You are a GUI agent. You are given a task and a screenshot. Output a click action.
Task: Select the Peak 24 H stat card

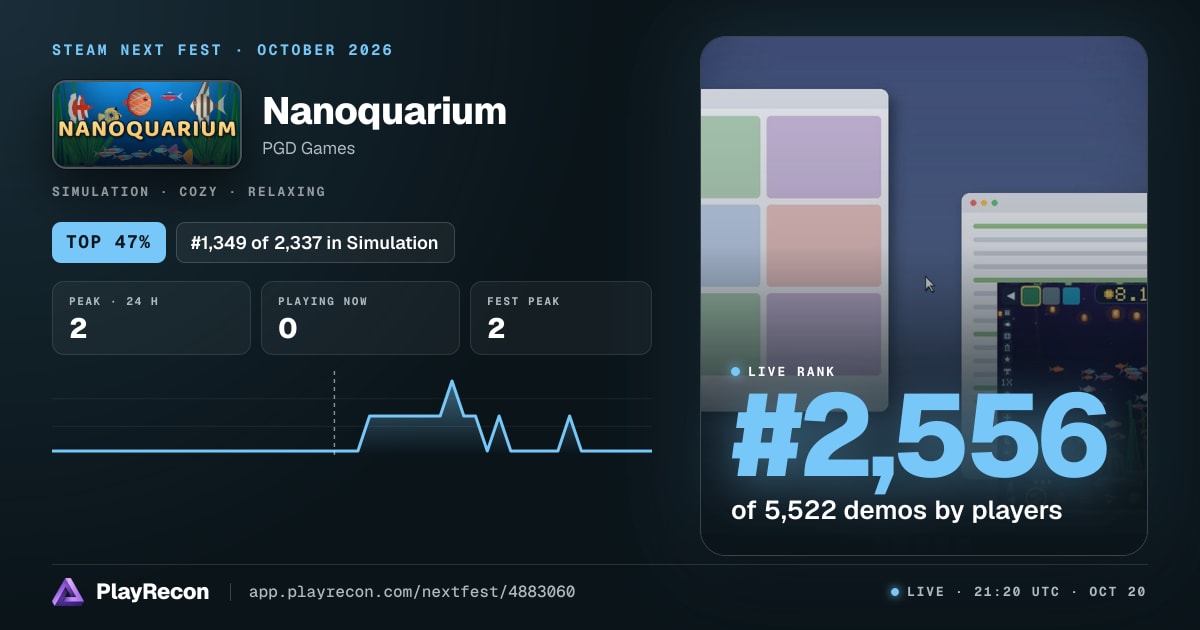coord(151,318)
